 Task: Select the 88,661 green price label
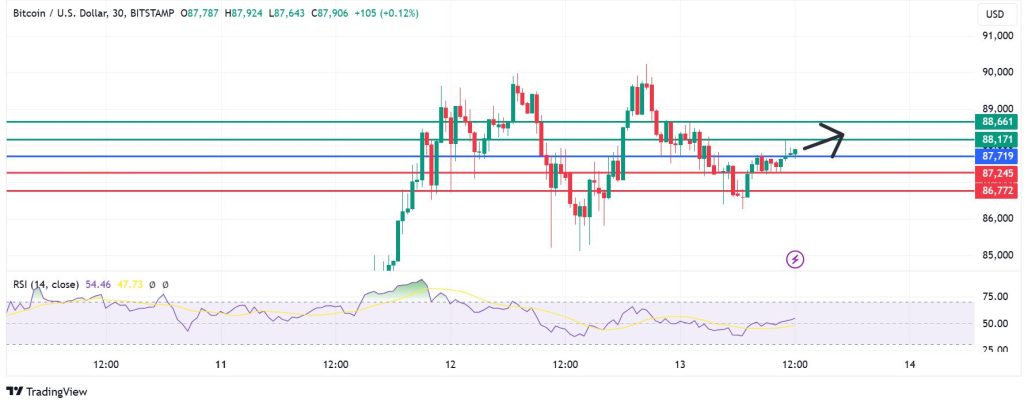coord(997,121)
